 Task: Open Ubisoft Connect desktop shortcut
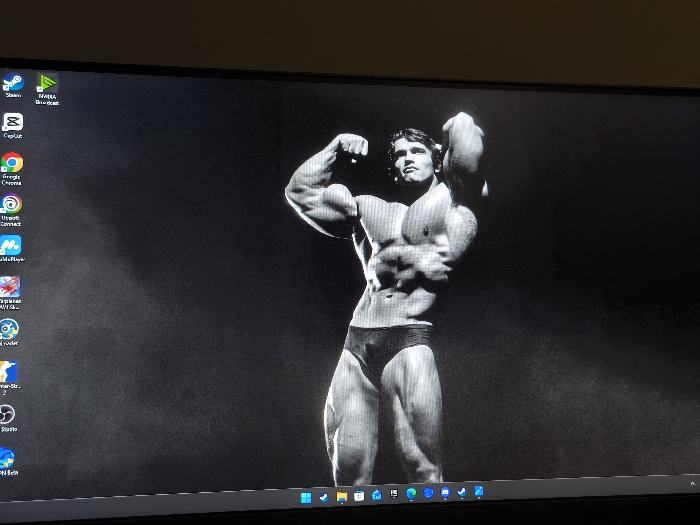[11, 210]
